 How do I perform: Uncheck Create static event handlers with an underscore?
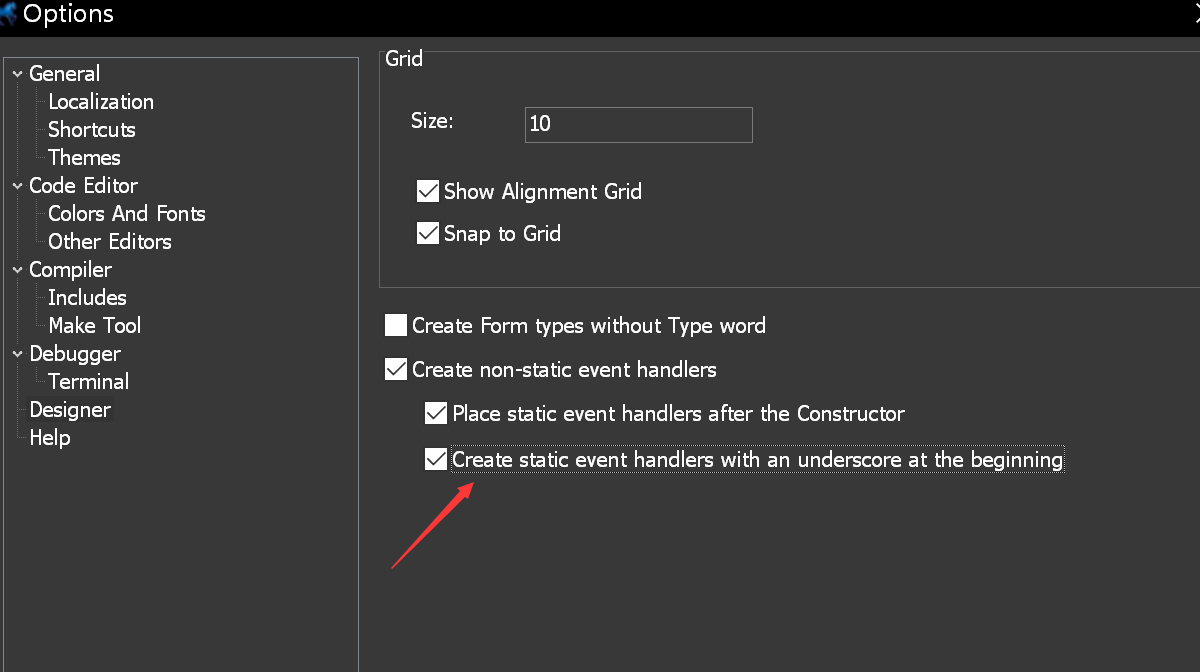point(436,459)
